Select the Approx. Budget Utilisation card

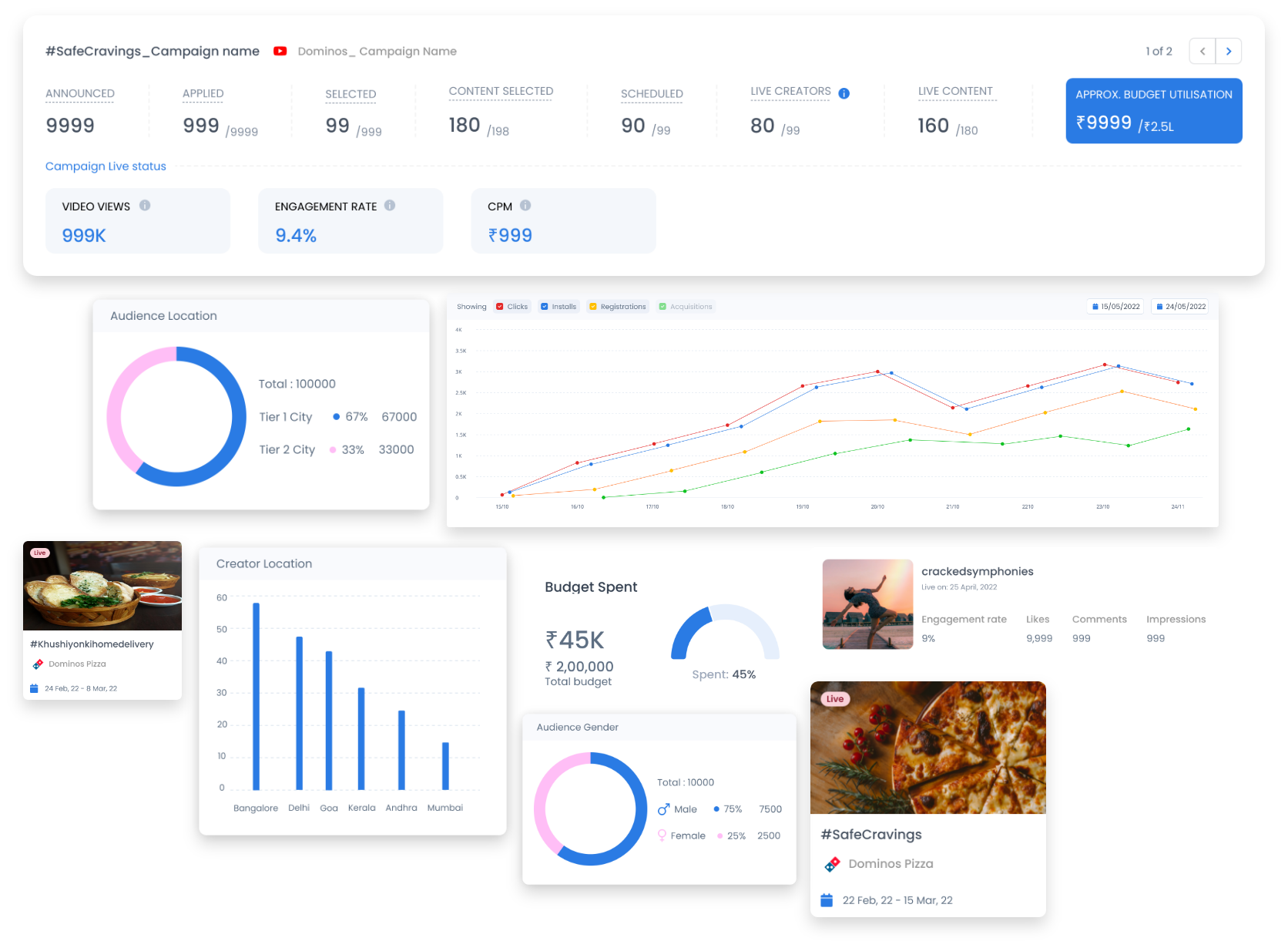click(1153, 111)
